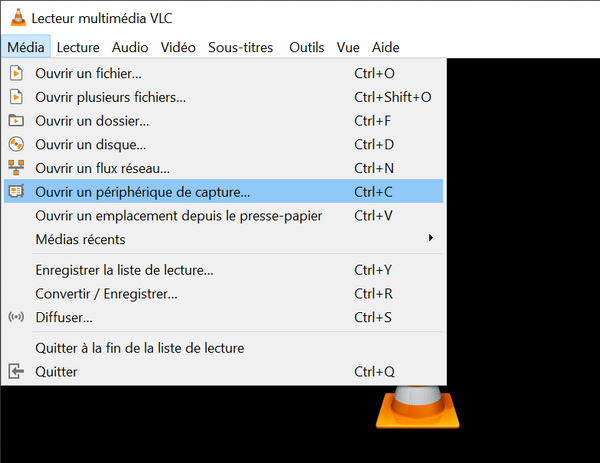Expand the Médias récents submenu arrow
This screenshot has width=600, height=463.
pyautogui.click(x=431, y=238)
